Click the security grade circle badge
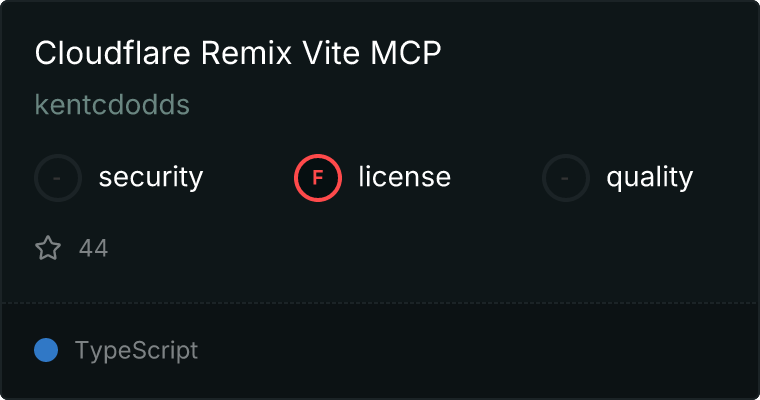 click(x=58, y=178)
